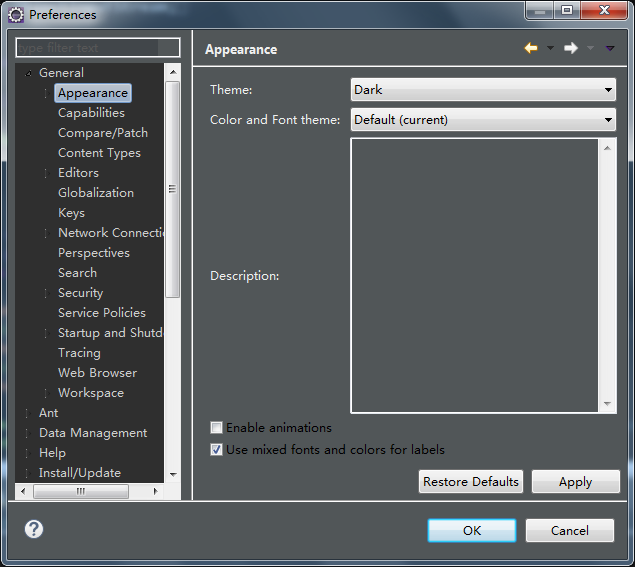Open the Theme dropdown showing Dark

483,90
